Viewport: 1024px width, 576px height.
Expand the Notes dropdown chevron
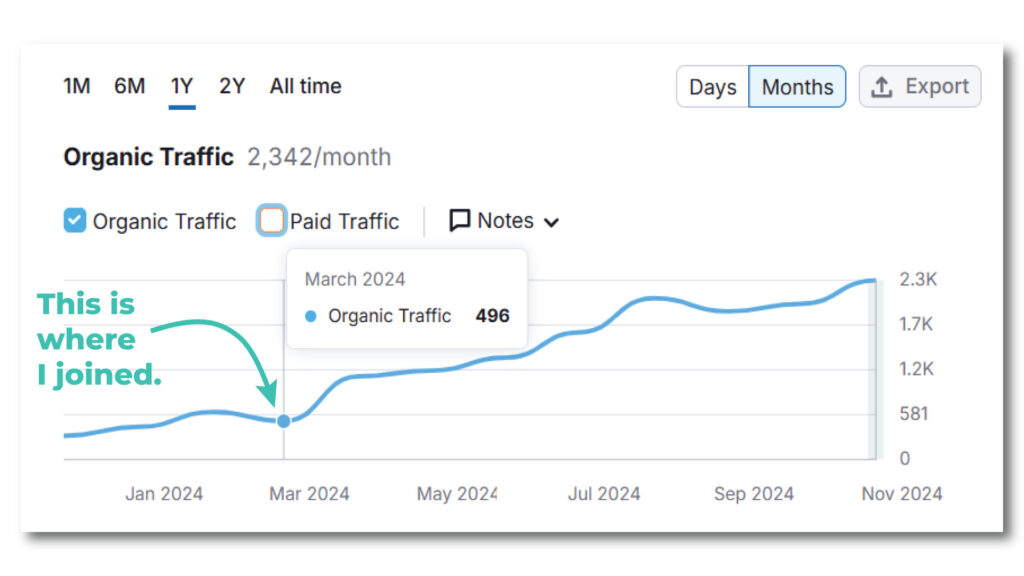tap(551, 222)
